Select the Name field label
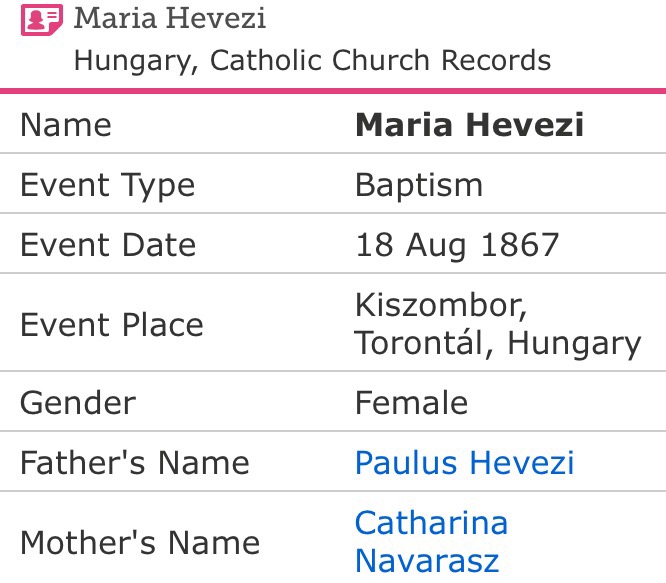The image size is (666, 583). (66, 125)
